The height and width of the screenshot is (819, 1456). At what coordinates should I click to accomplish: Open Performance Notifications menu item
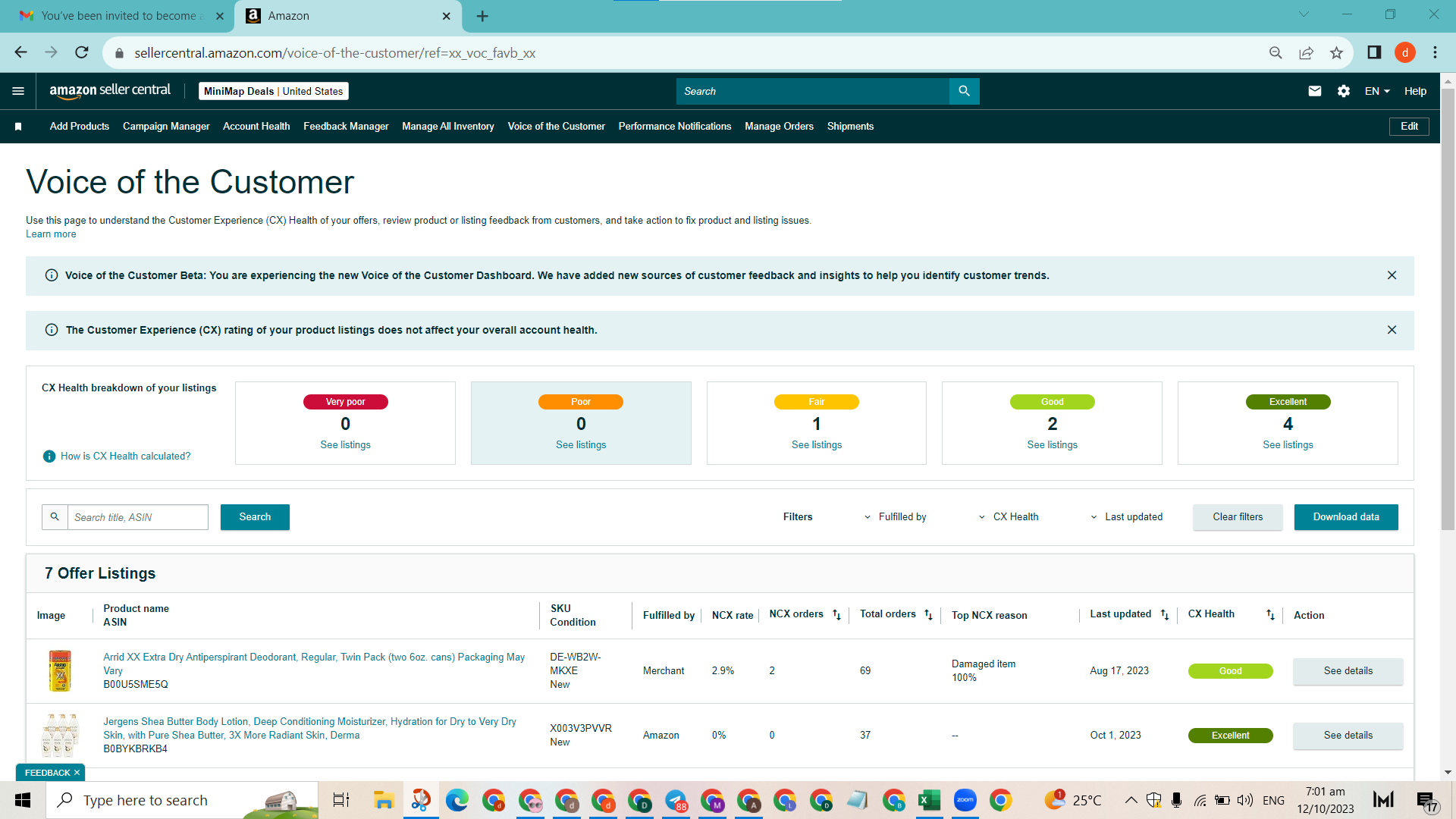coord(675,127)
